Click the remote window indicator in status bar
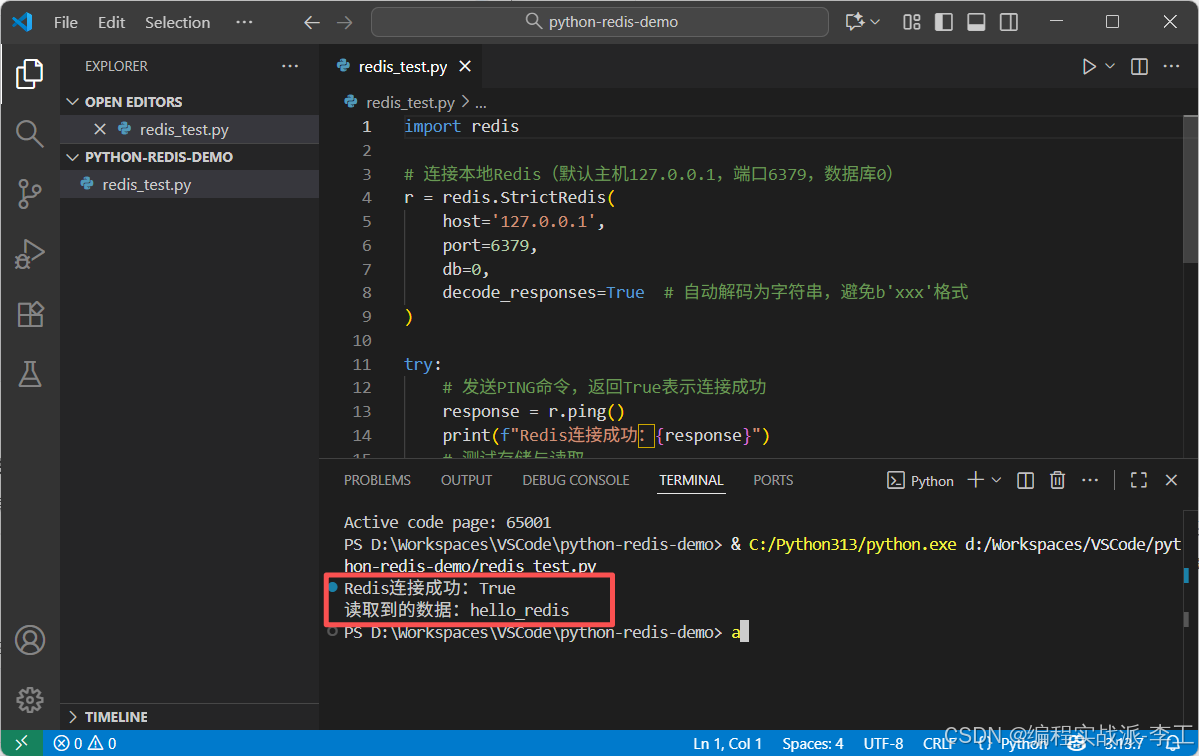 coord(21,742)
